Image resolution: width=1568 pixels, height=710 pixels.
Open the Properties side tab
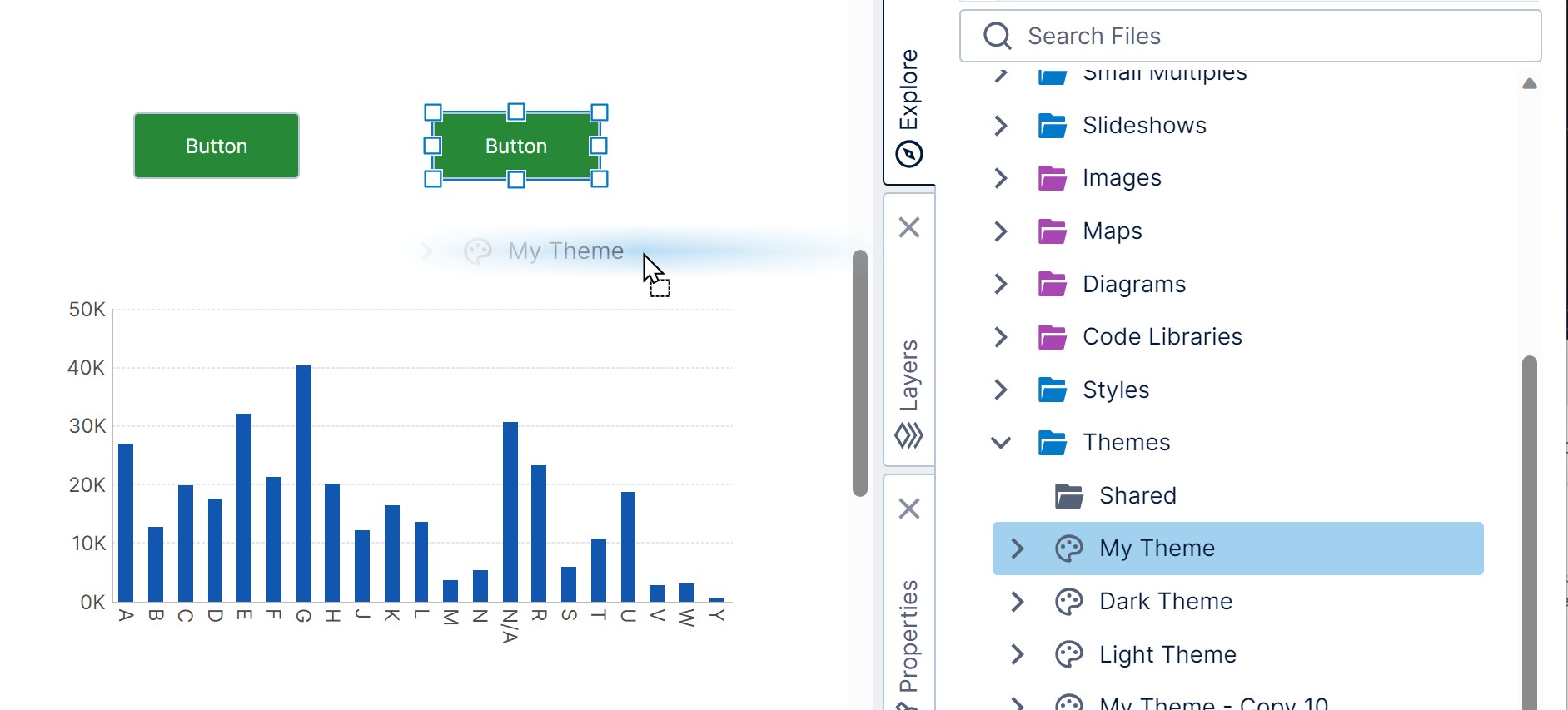[x=908, y=637]
